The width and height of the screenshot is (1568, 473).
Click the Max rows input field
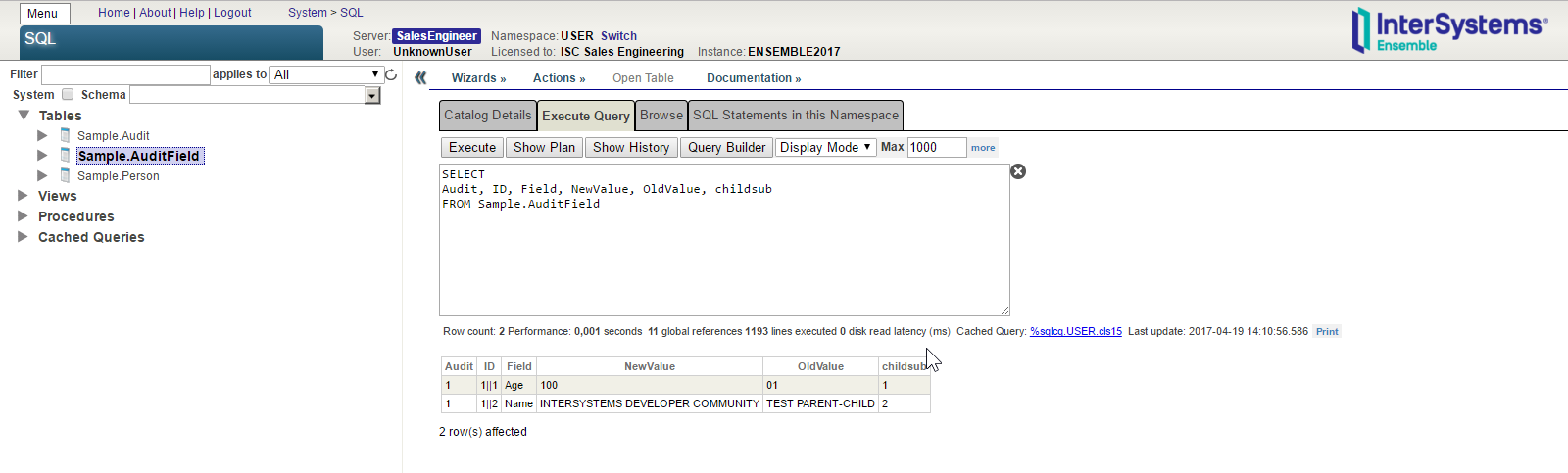[x=936, y=147]
